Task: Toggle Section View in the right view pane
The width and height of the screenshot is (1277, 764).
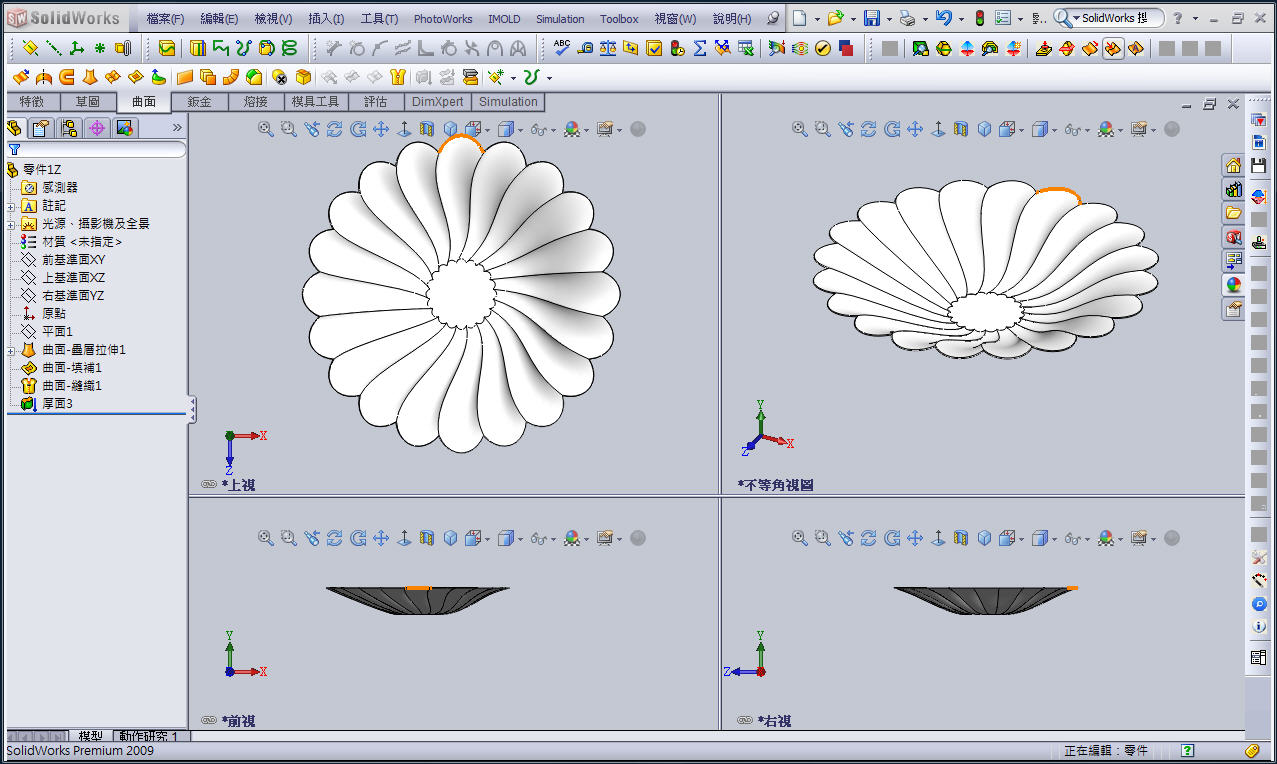Action: (961, 538)
